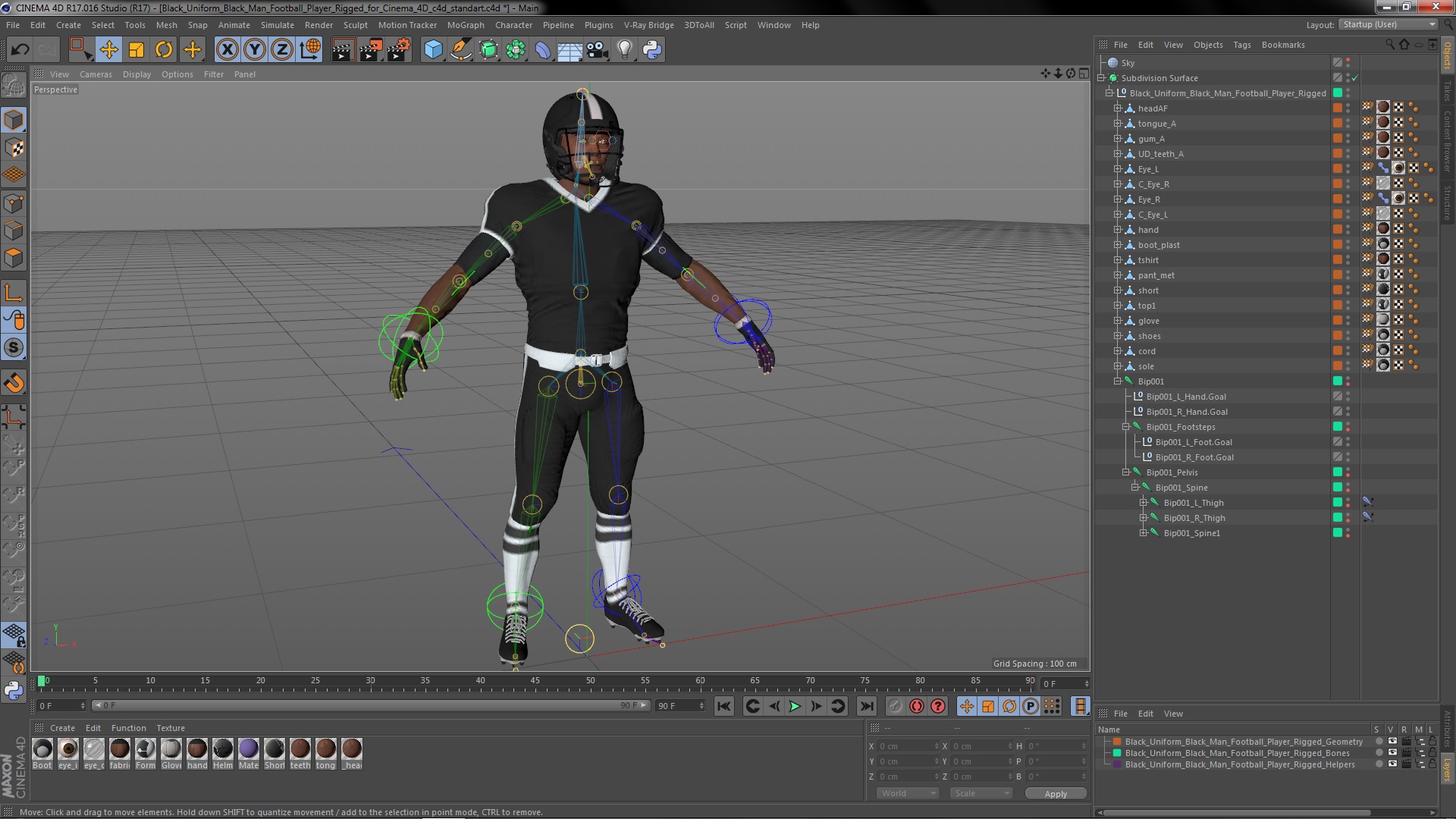Open the Layout dropdown
Screen dimensions: 1456x819
pyautogui.click(x=1388, y=24)
